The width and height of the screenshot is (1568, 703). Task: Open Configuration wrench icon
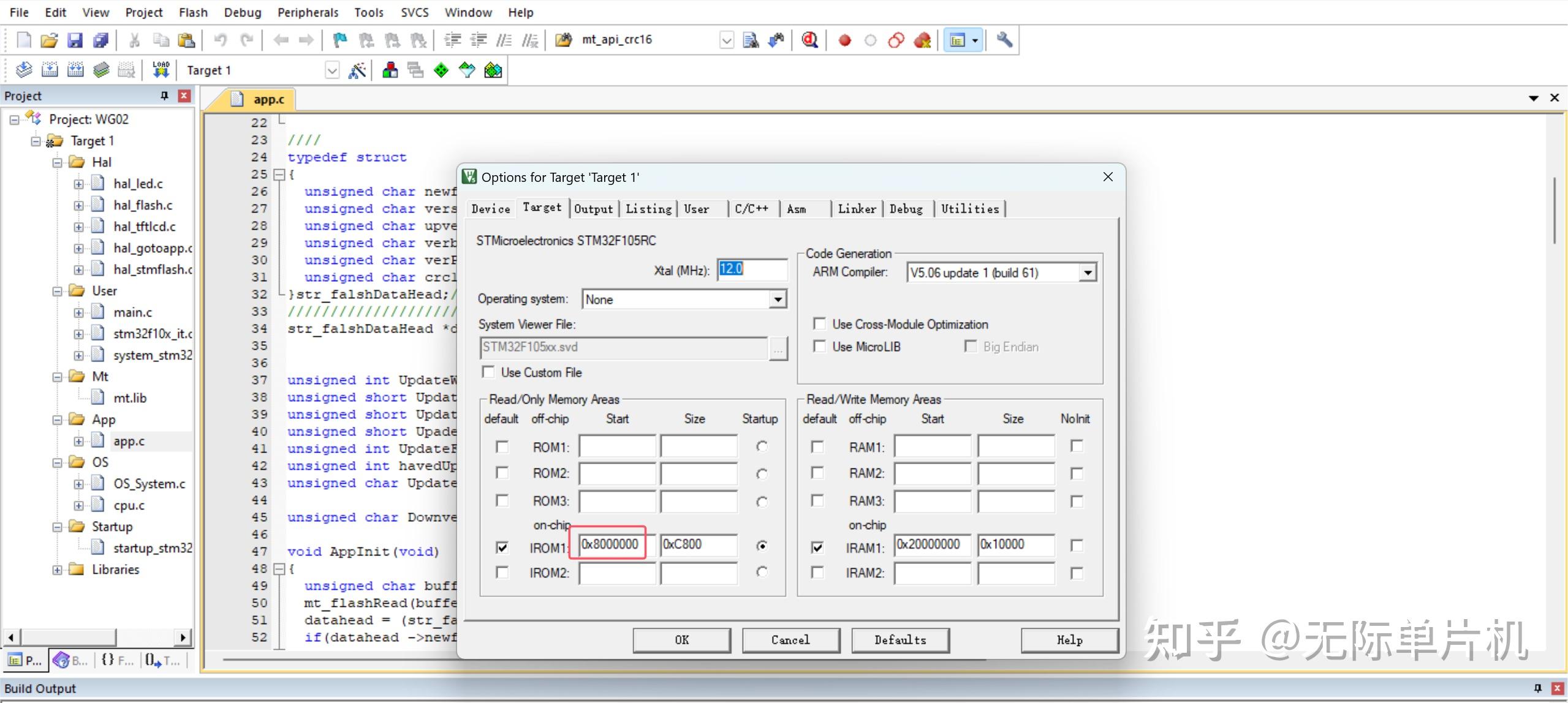point(1004,40)
